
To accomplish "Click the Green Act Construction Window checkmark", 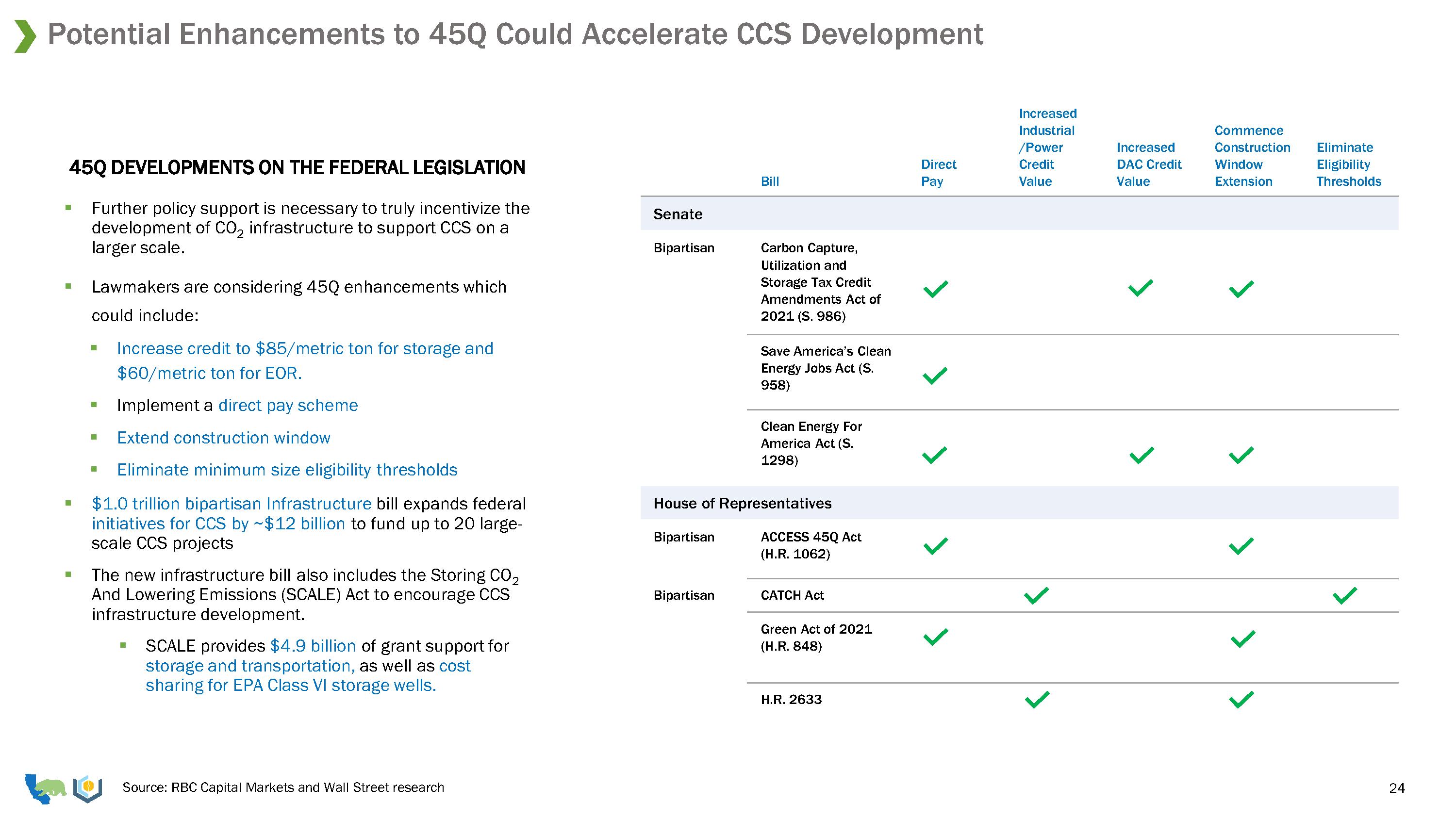I will [1243, 639].
